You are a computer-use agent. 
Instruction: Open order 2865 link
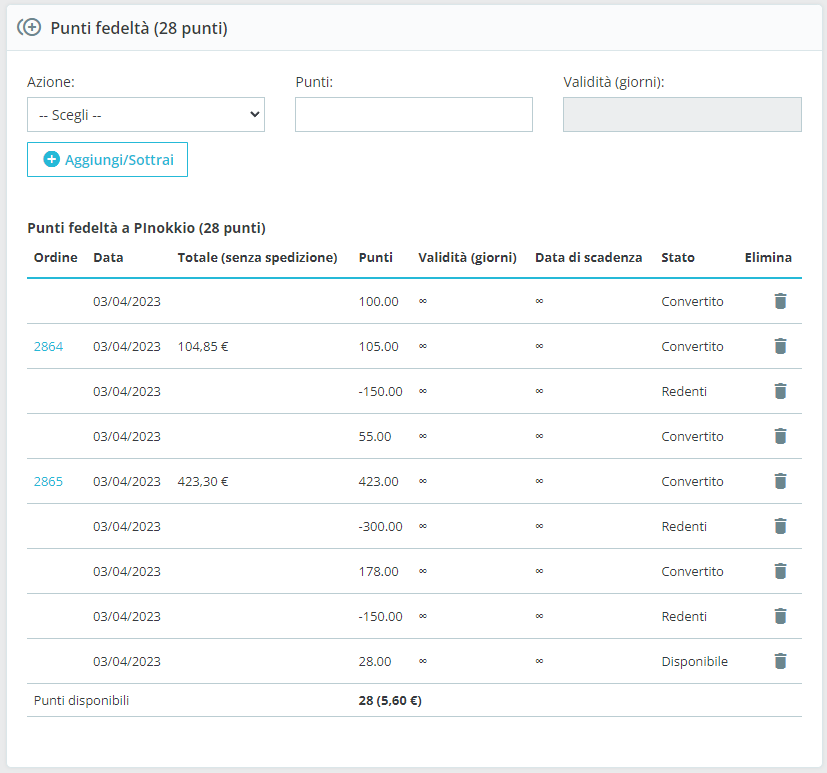[48, 481]
